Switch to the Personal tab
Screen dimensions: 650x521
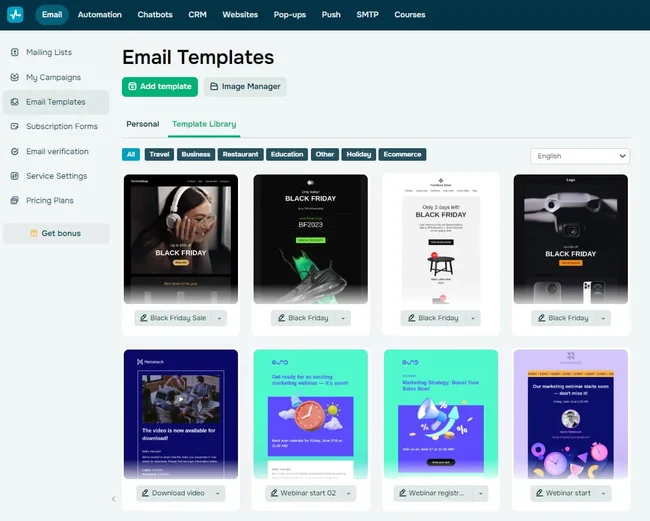click(142, 124)
